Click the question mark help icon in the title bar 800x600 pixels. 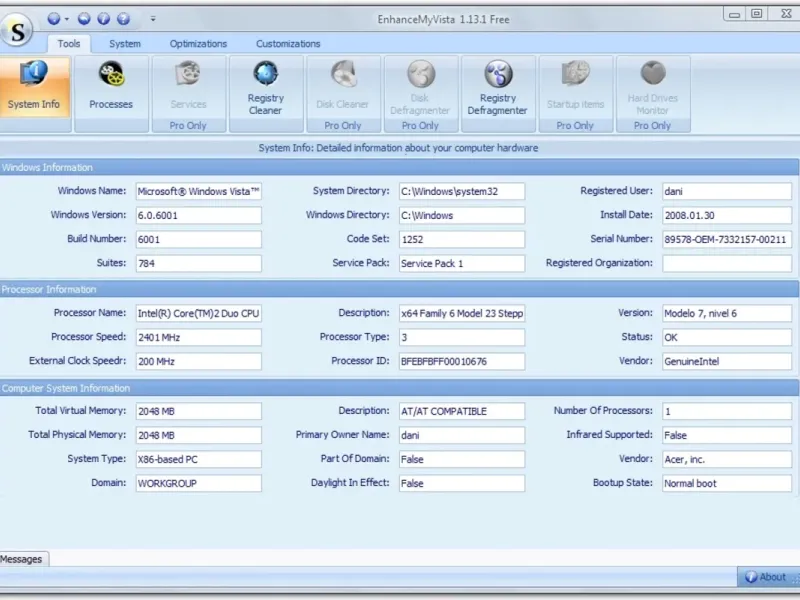click(x=123, y=18)
